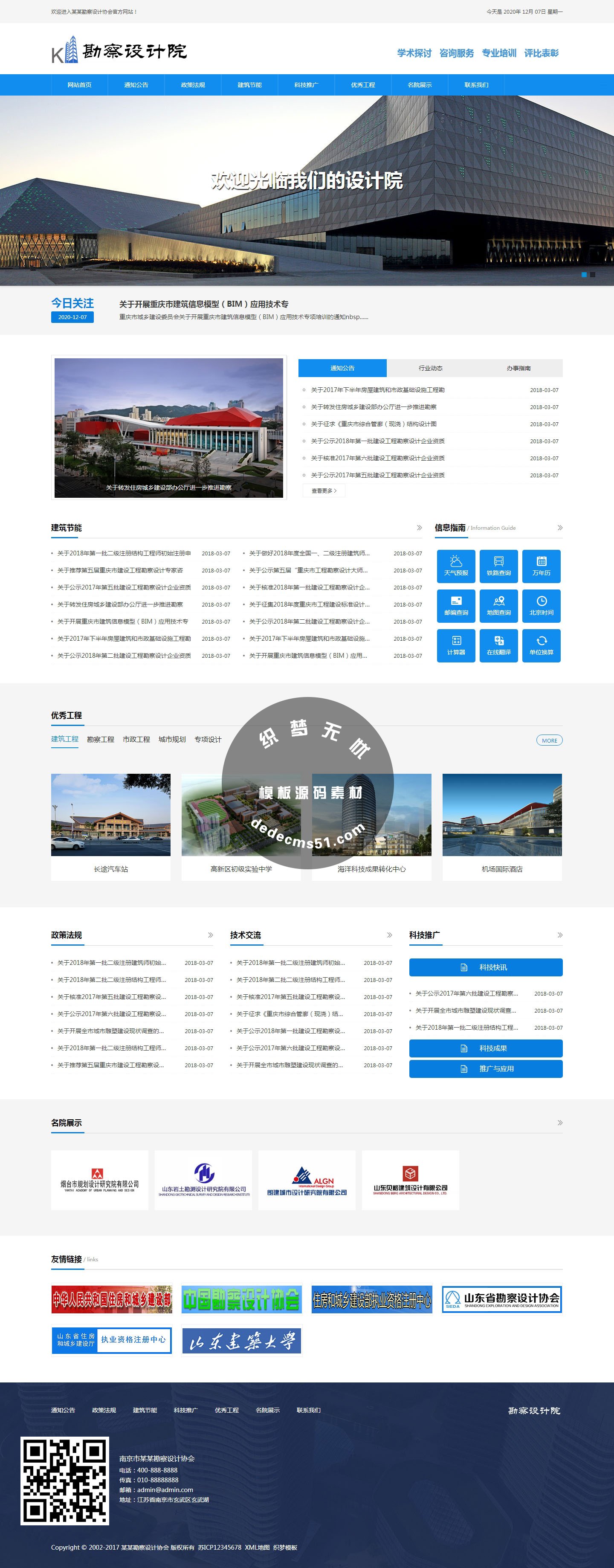Select the 市政工程 project tab
614x1568 pixels.
click(x=136, y=739)
